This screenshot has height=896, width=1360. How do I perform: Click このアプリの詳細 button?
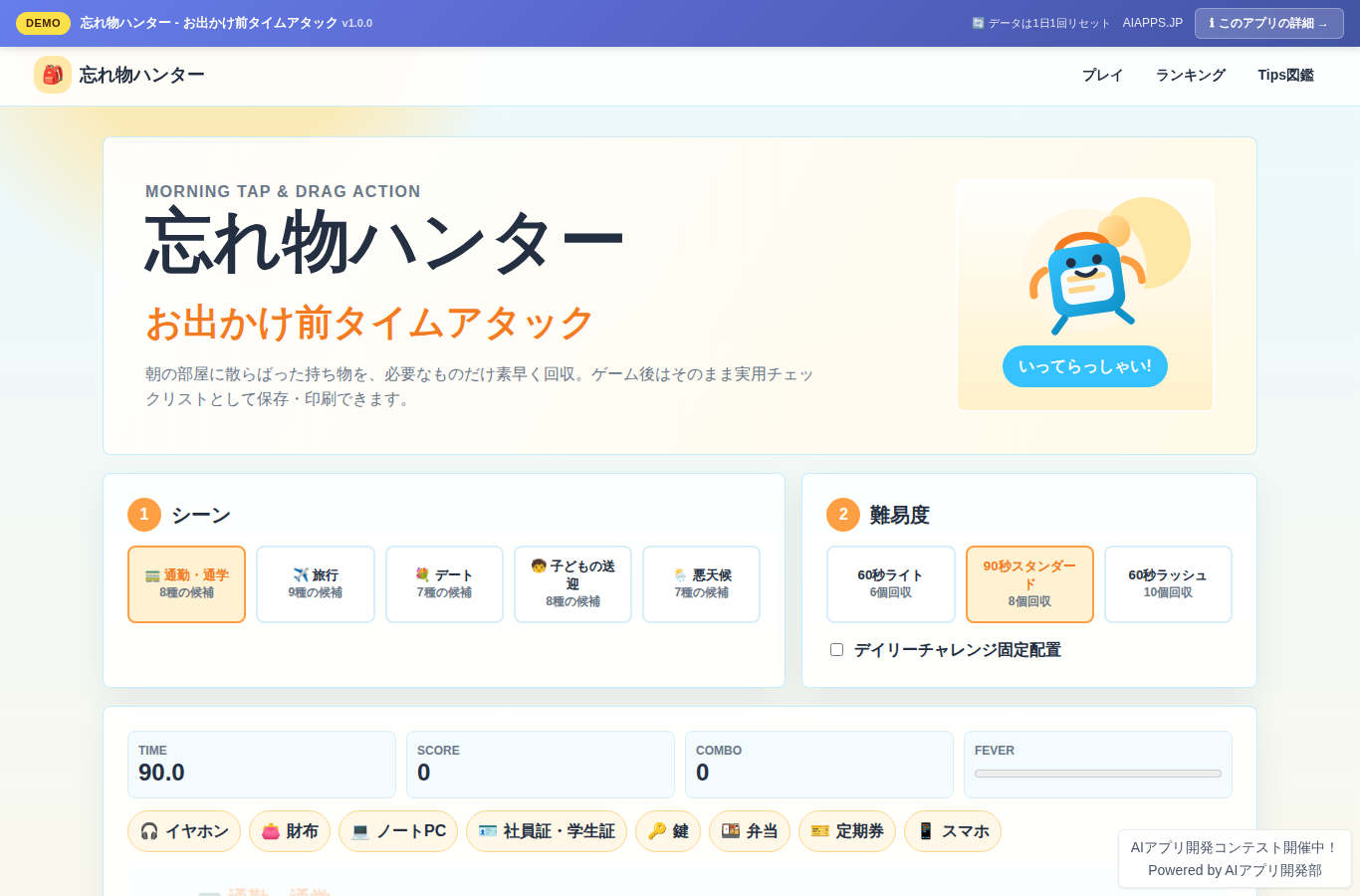1268,23
